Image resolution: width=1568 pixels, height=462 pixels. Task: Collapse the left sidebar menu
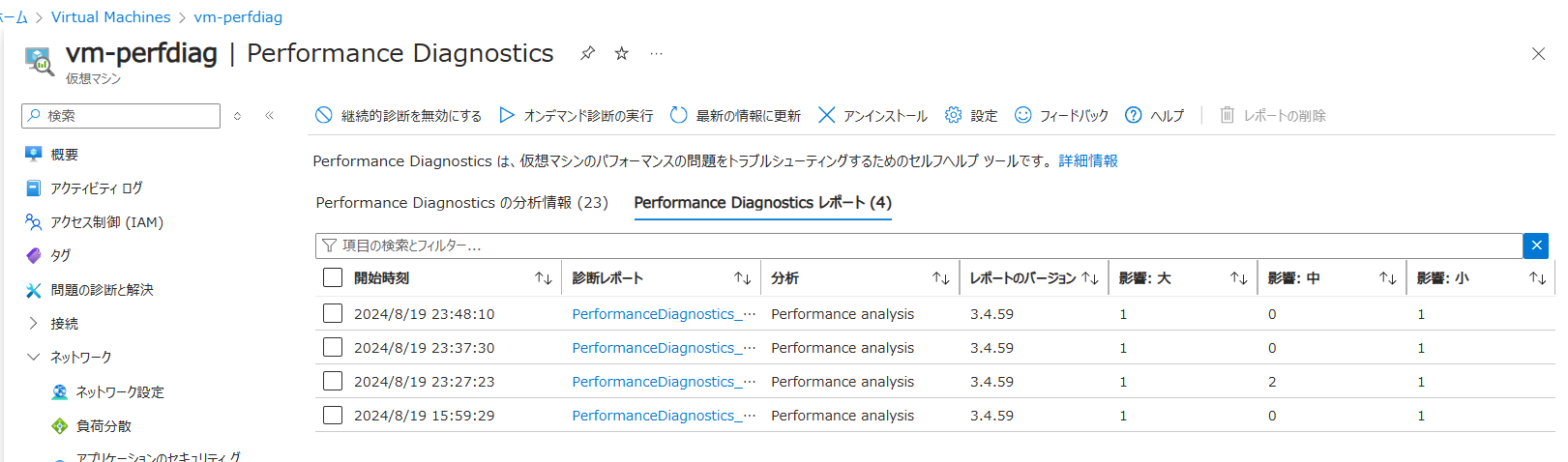point(270,115)
